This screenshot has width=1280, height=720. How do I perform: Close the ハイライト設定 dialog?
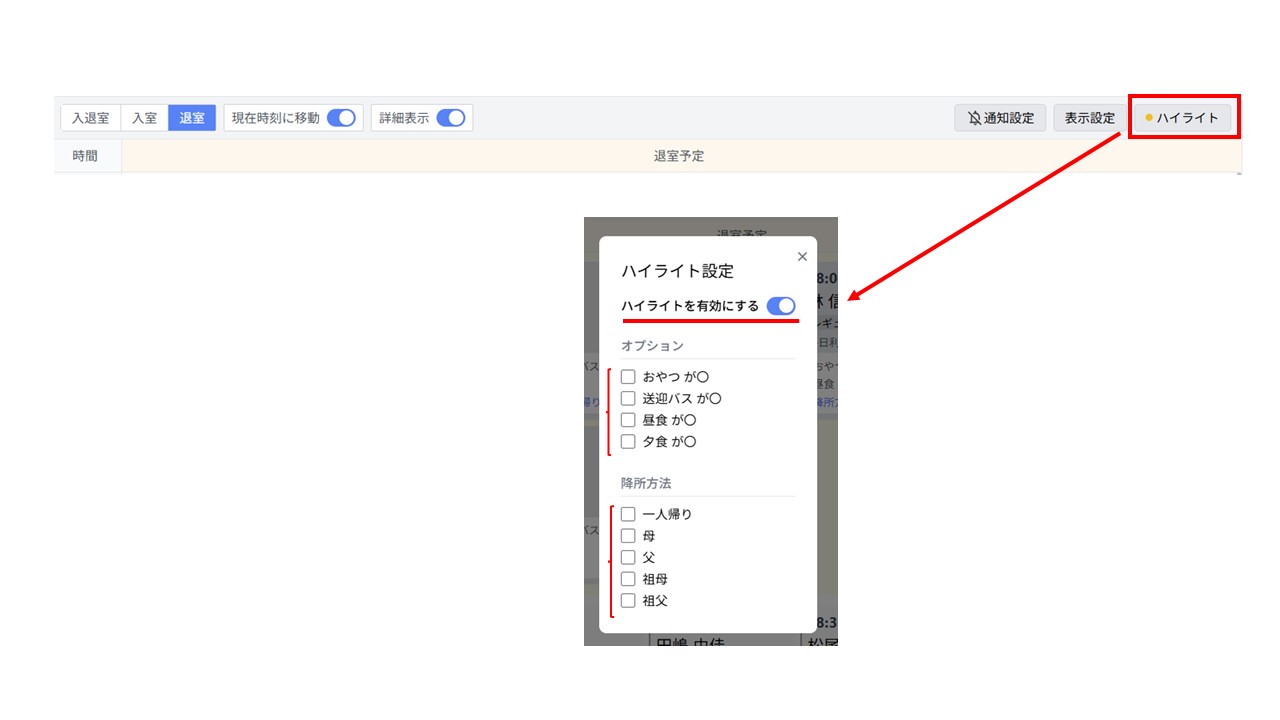pos(802,257)
